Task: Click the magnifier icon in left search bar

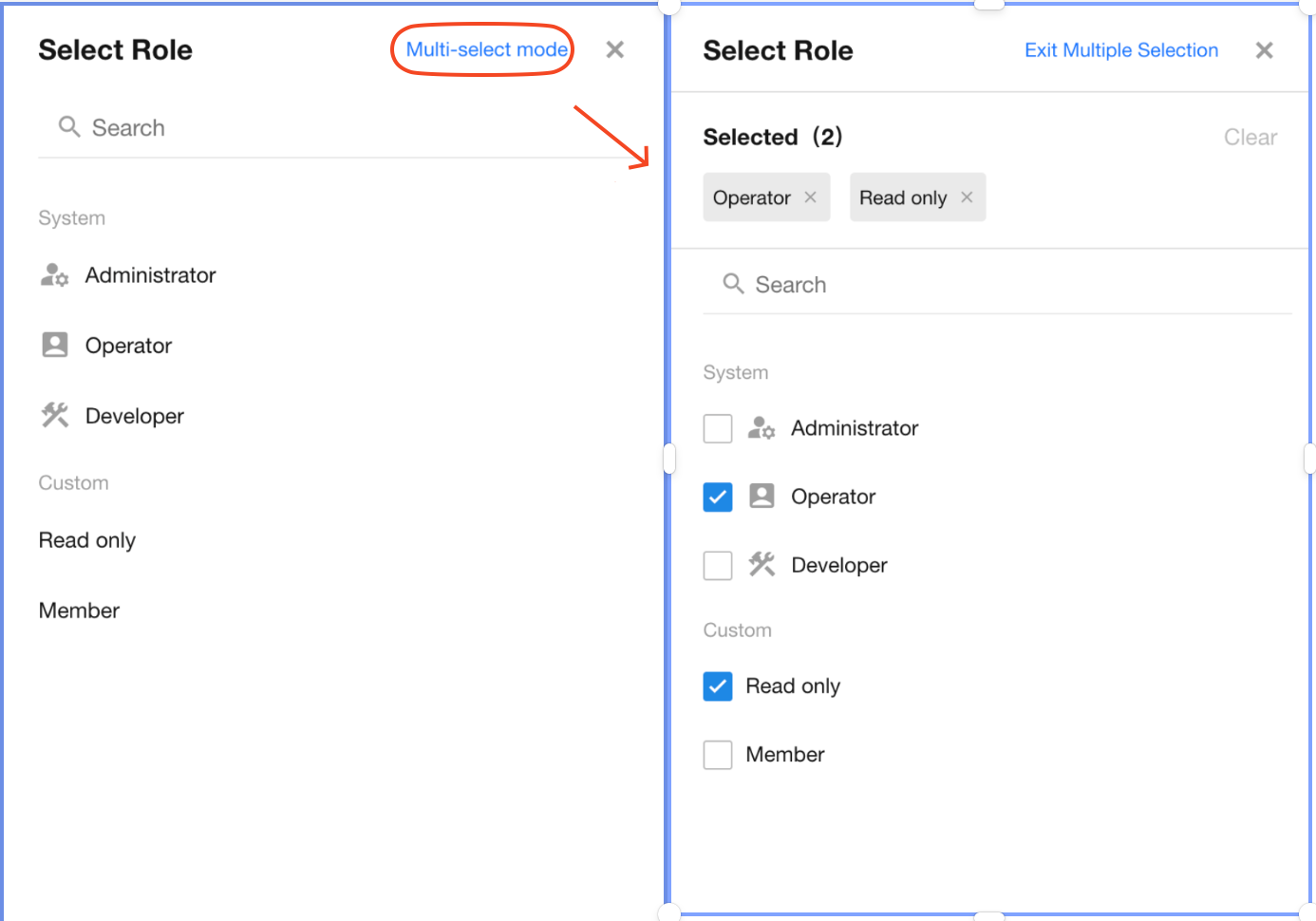Action: (x=69, y=126)
